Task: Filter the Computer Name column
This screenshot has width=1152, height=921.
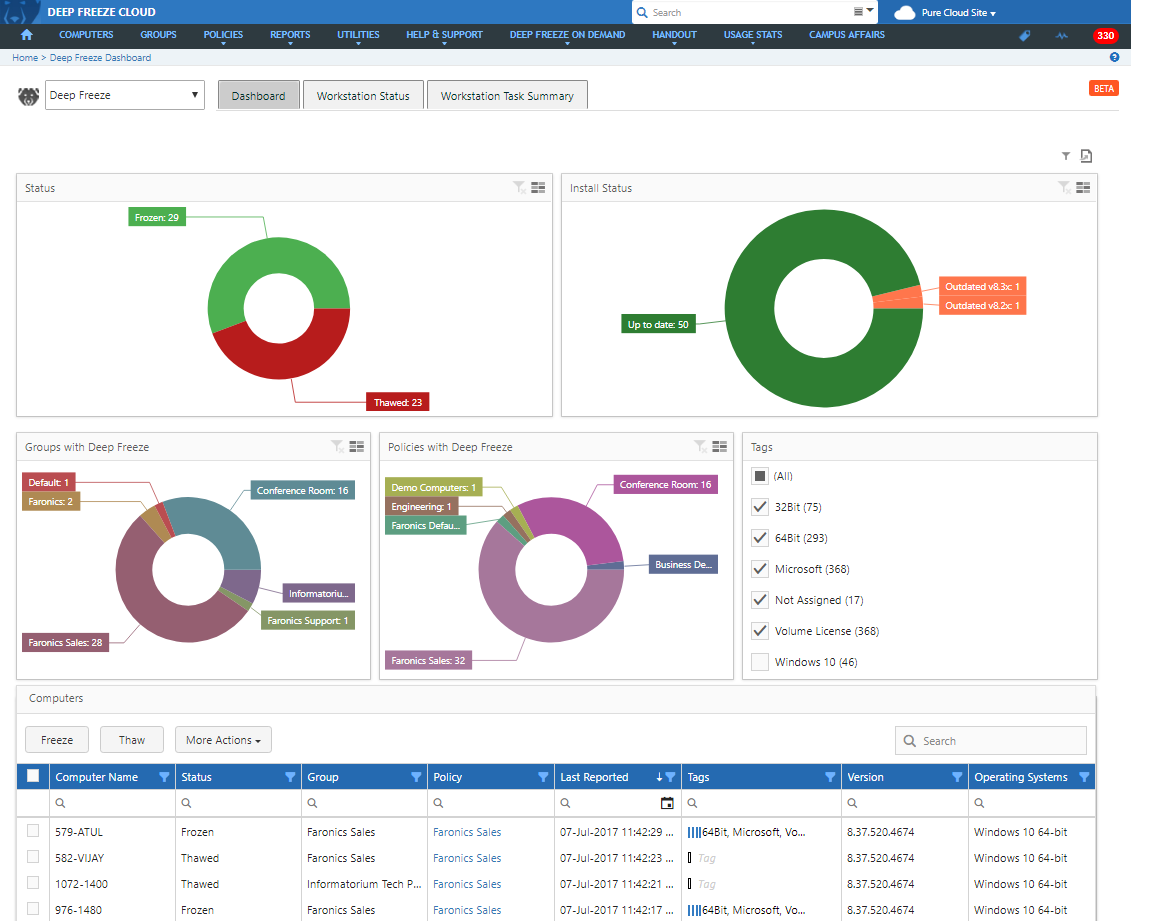Action: [x=164, y=777]
